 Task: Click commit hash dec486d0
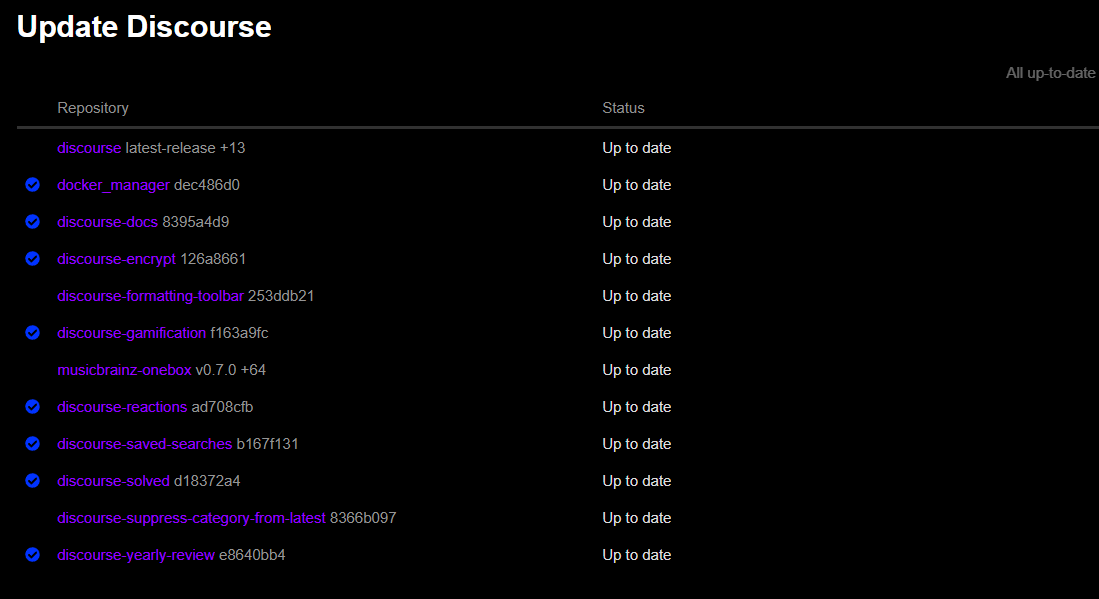point(207,185)
